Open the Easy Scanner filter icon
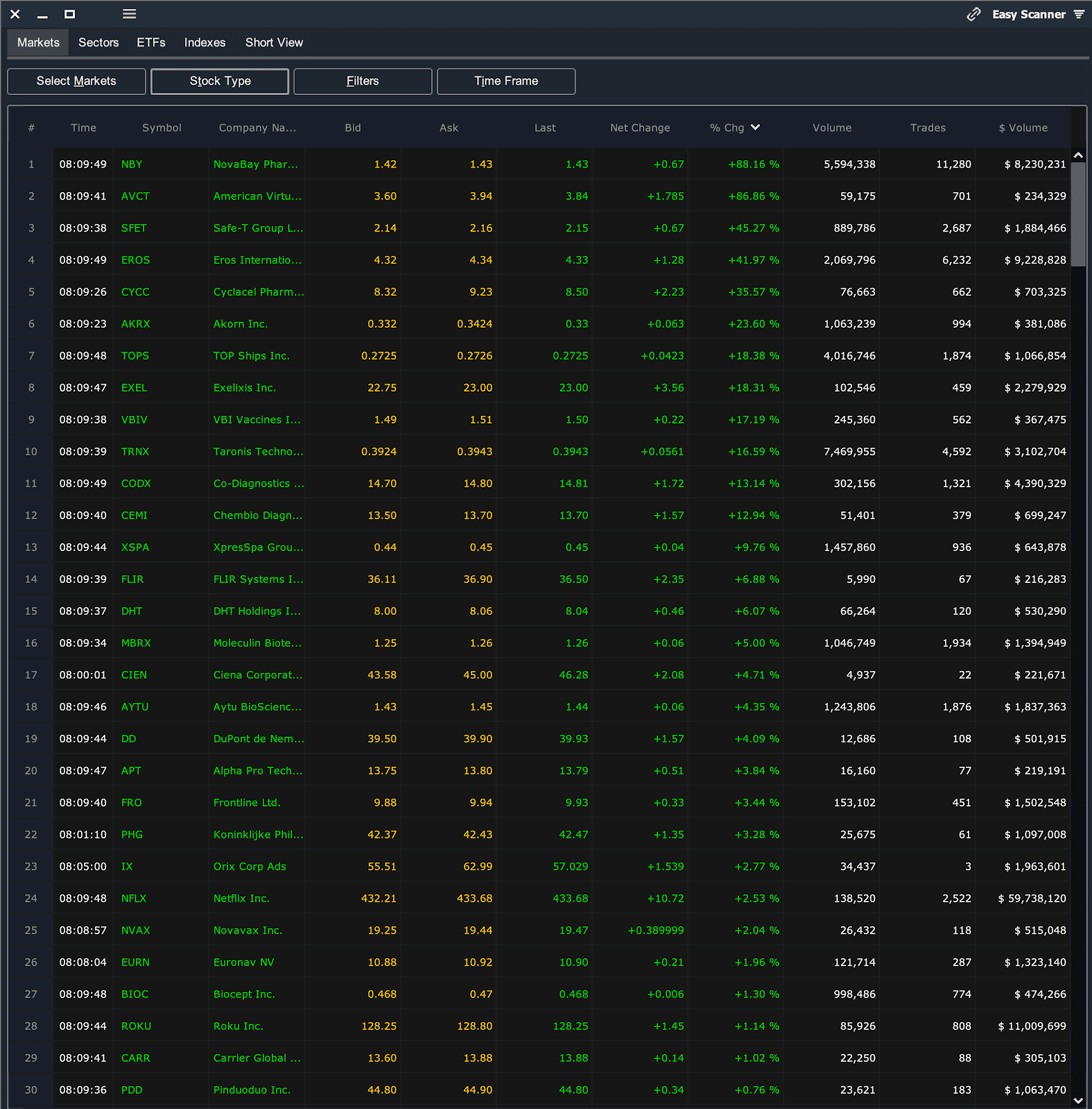Screen dimensions: 1092x1109 pyautogui.click(x=1079, y=14)
